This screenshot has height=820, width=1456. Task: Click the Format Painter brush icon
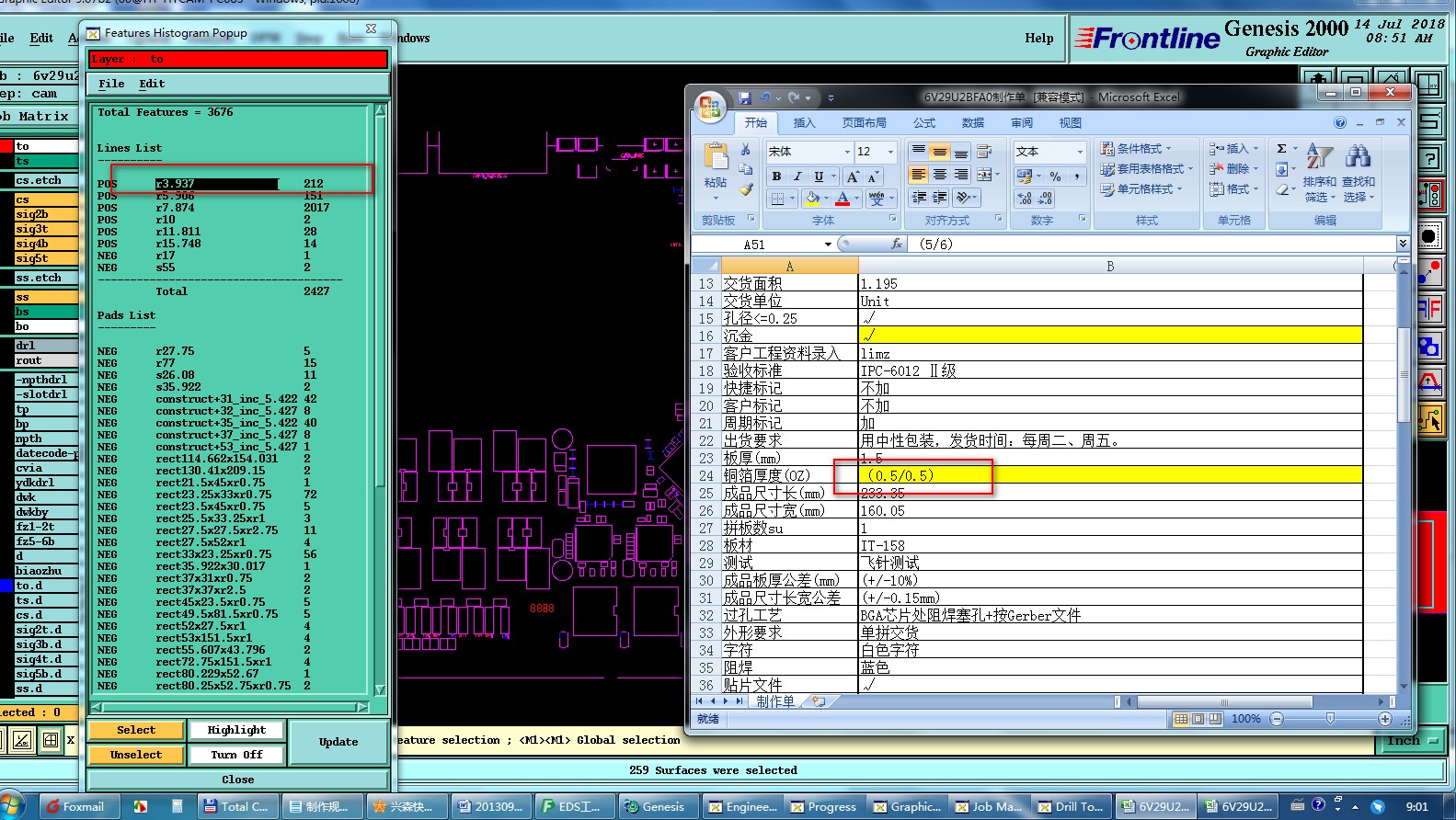[x=745, y=189]
